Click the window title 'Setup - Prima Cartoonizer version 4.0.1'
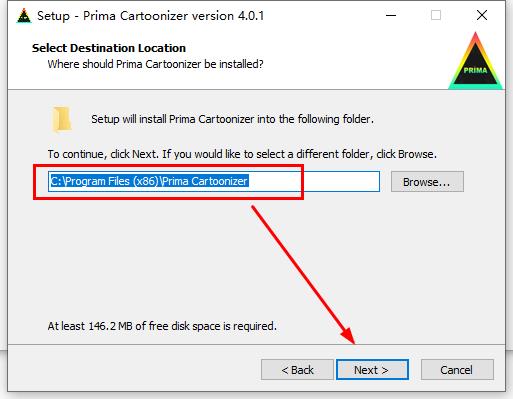Viewport: 513px width, 399px height. (x=150, y=16)
